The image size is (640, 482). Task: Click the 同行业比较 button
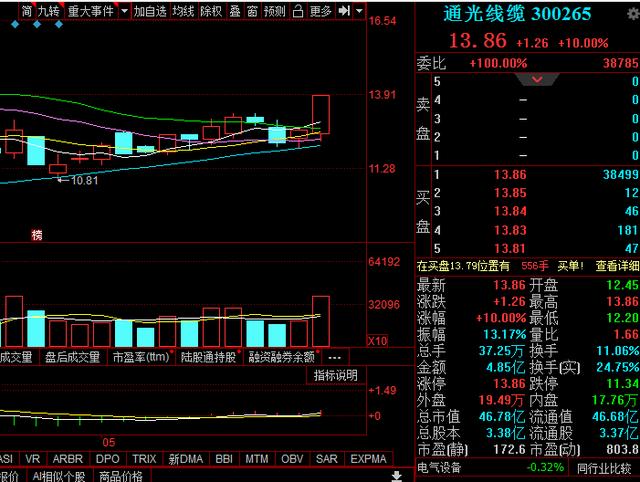(604, 468)
